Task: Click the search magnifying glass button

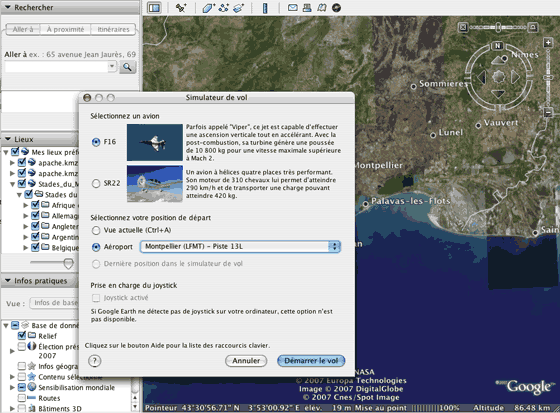Action: pyautogui.click(x=128, y=67)
